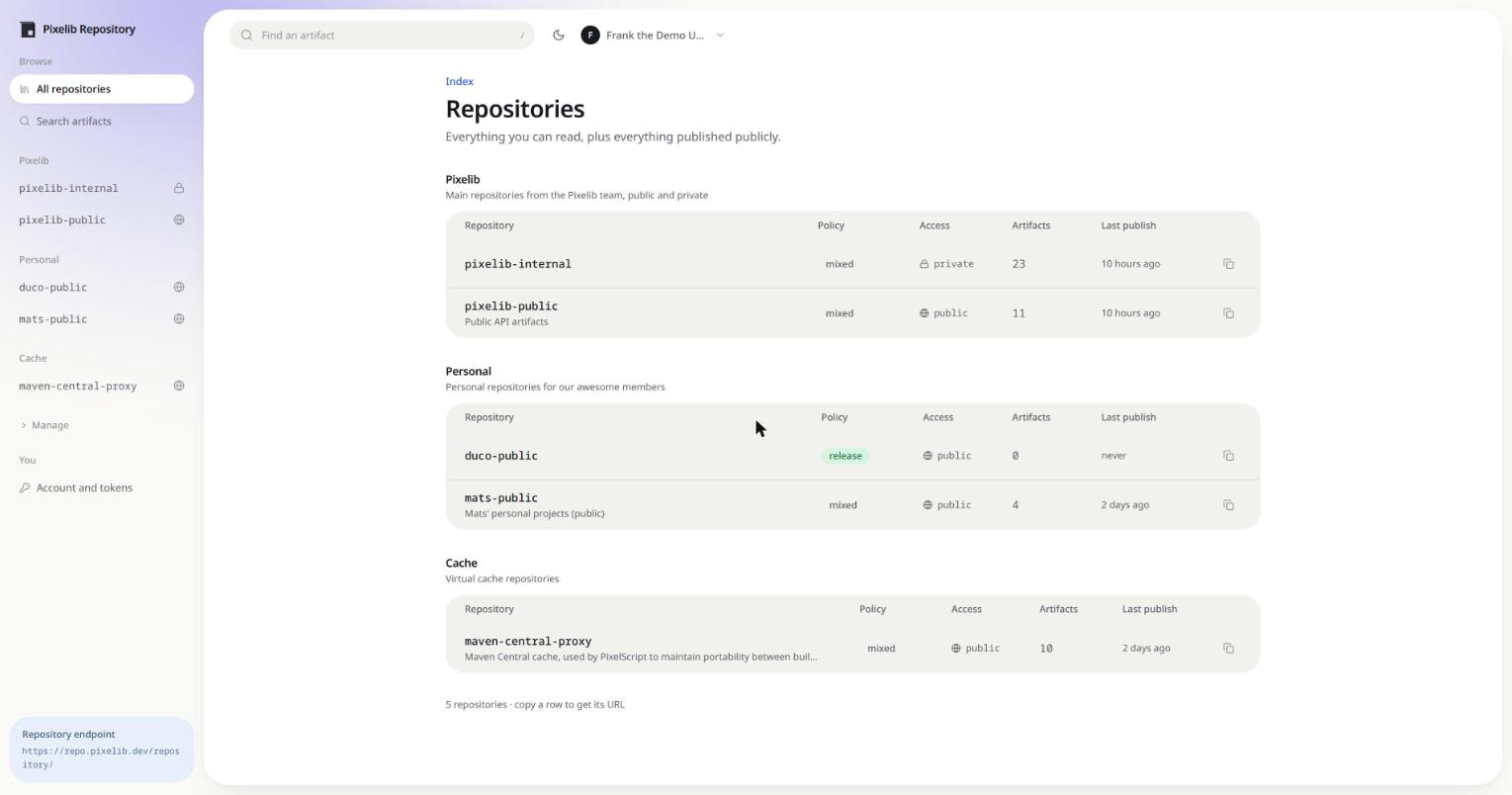
Task: Click mixed policy in mats-public row
Action: click(x=843, y=505)
